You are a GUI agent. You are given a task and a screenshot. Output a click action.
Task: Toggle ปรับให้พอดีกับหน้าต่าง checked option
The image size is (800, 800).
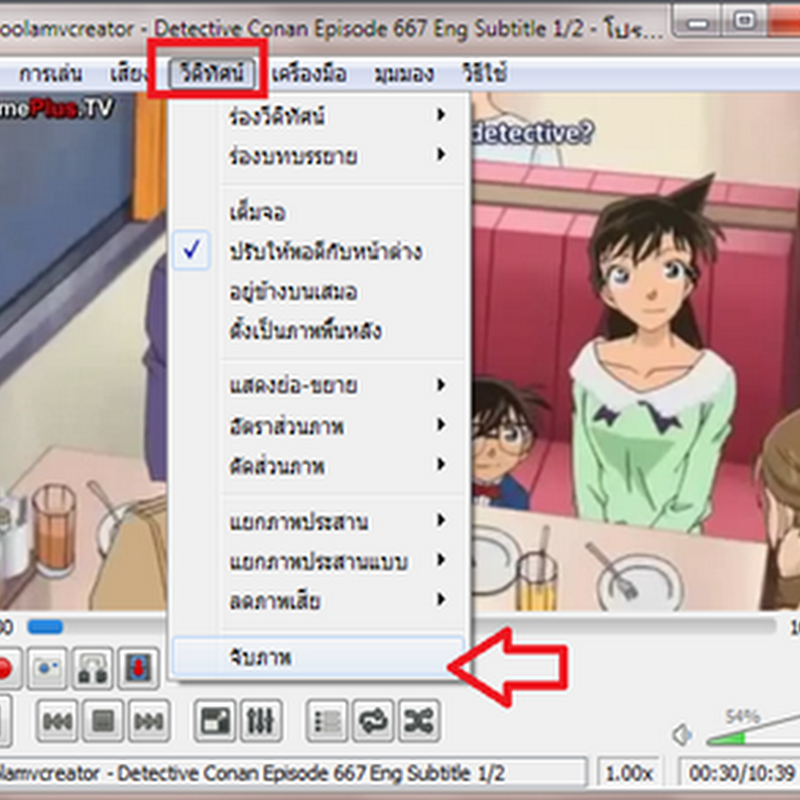click(317, 251)
